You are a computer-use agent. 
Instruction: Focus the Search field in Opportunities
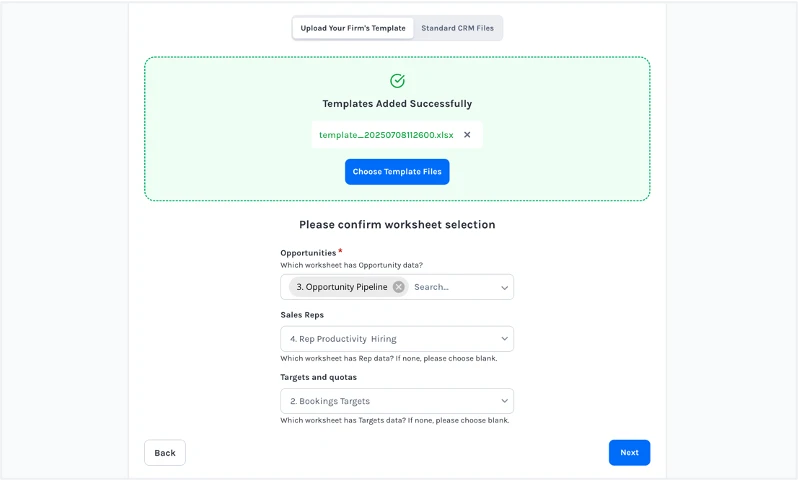(450, 287)
